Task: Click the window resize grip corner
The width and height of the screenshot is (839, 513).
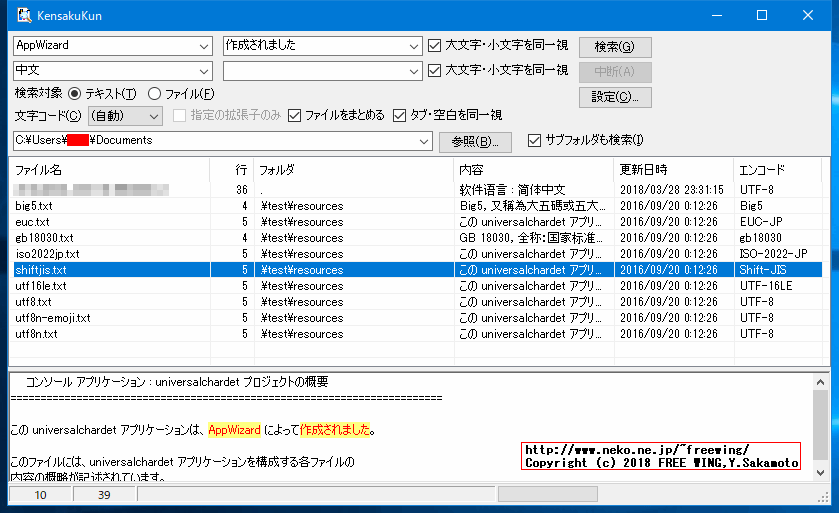Action: pos(823,497)
